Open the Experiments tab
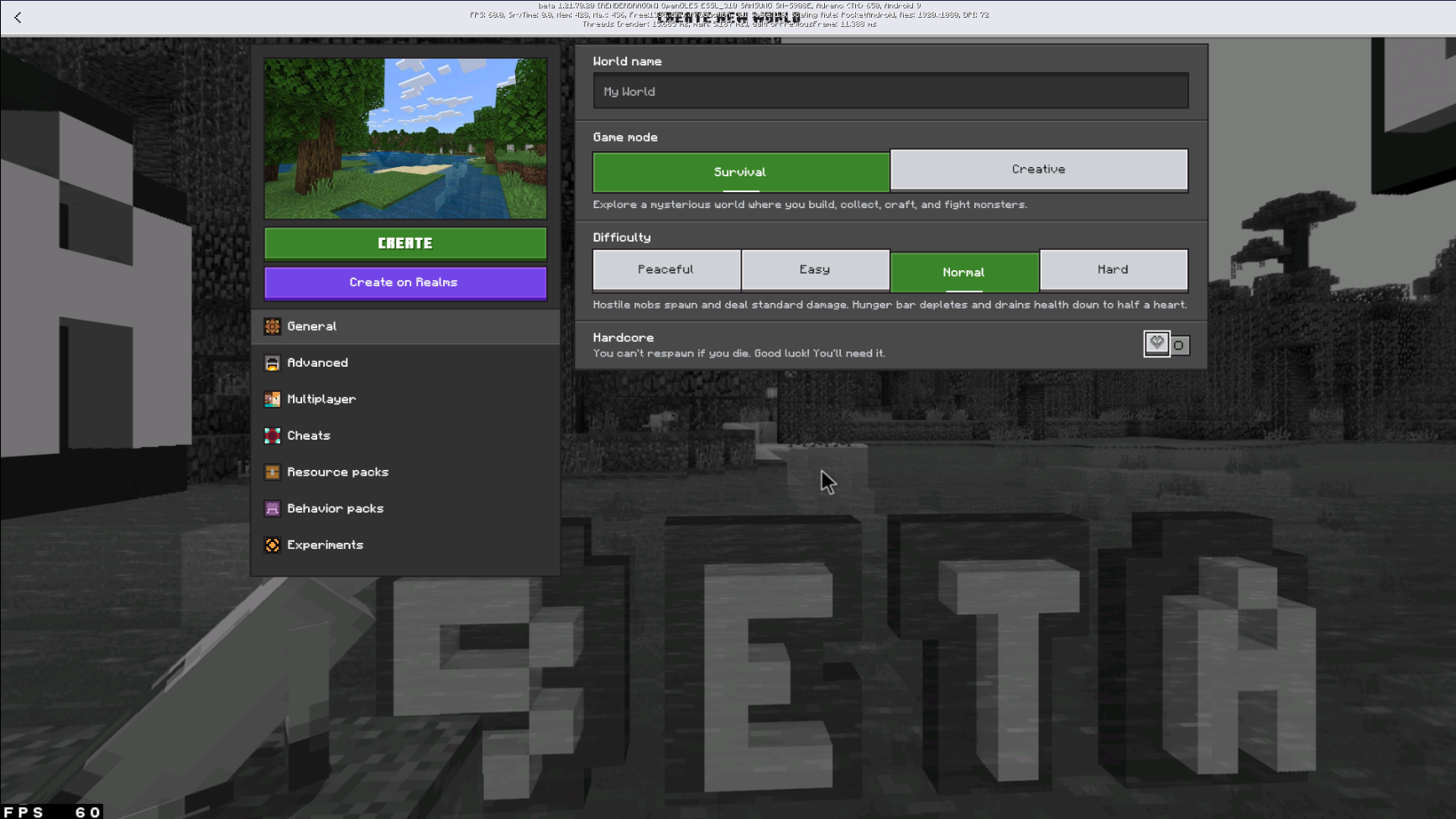1456x819 pixels. tap(406, 545)
